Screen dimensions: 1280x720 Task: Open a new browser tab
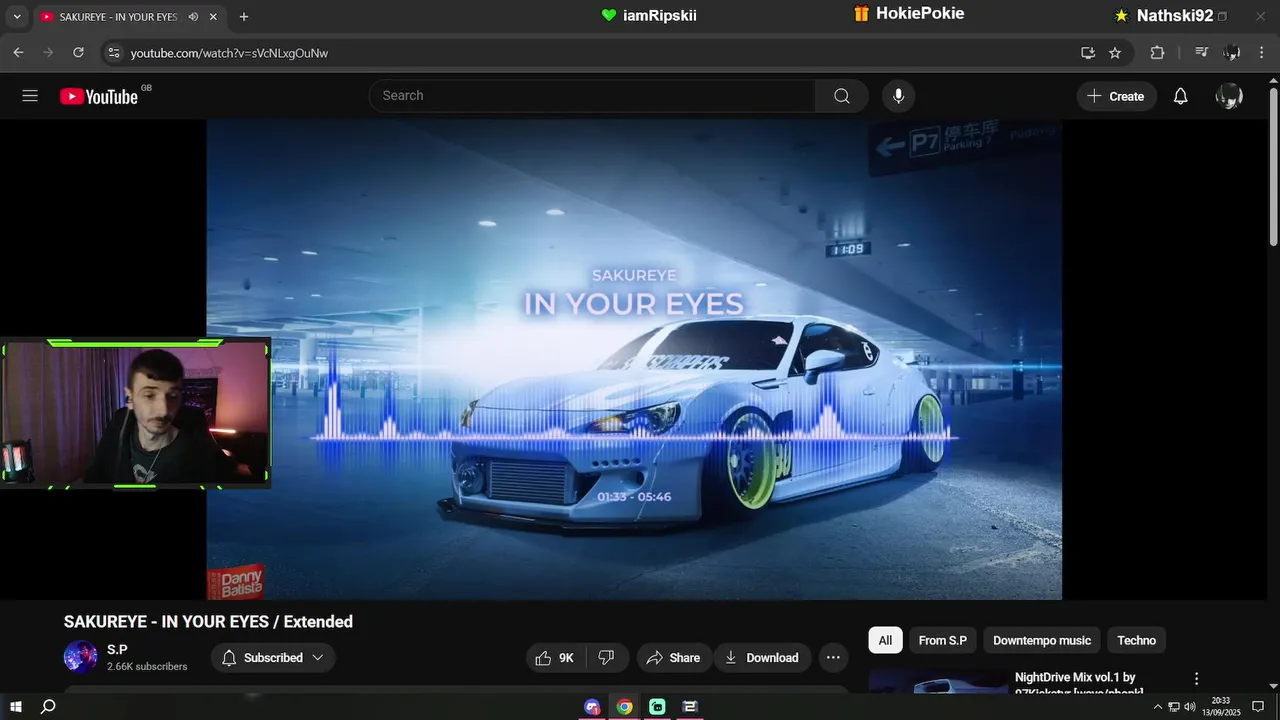click(243, 17)
